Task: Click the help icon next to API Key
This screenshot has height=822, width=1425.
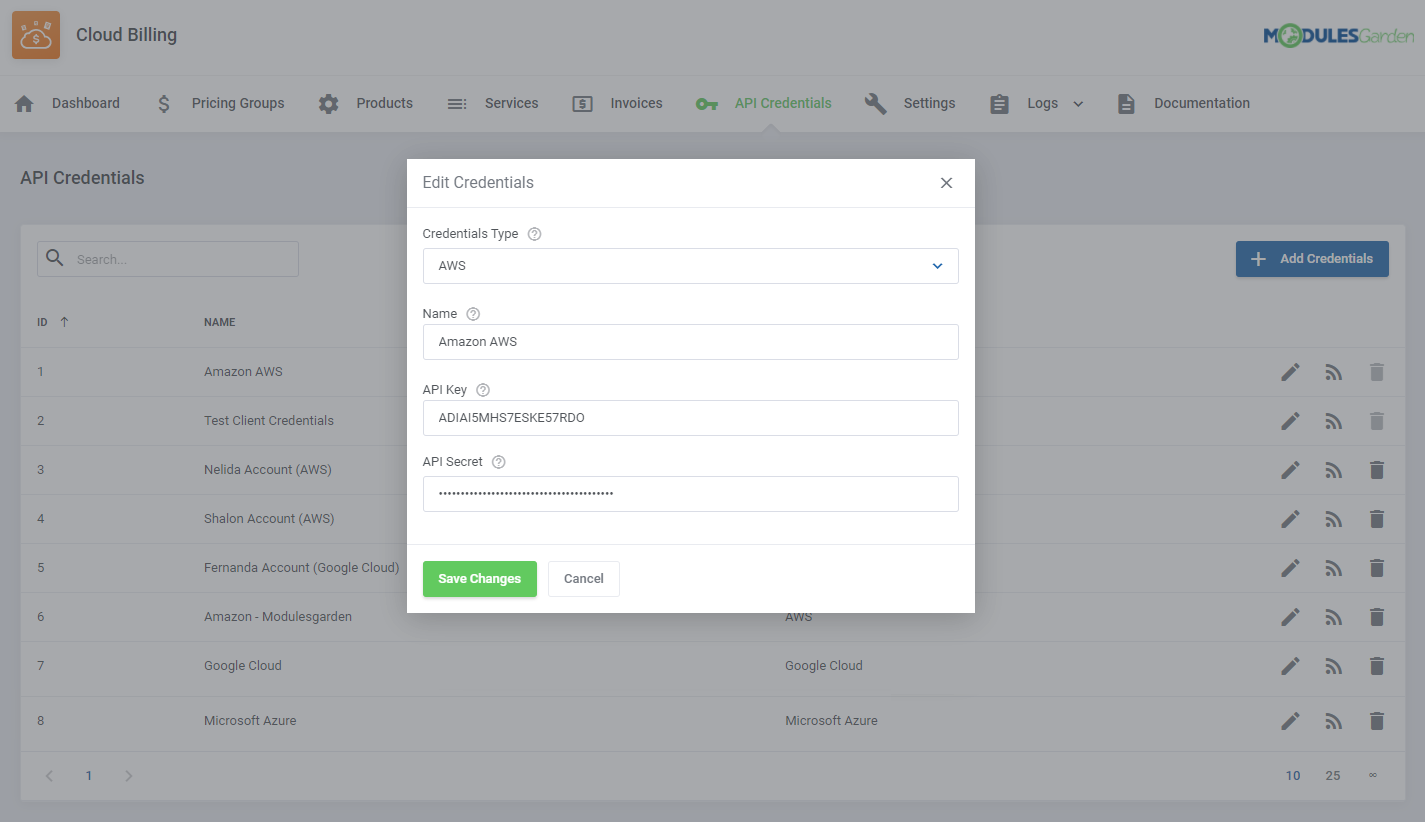Action: click(x=483, y=390)
